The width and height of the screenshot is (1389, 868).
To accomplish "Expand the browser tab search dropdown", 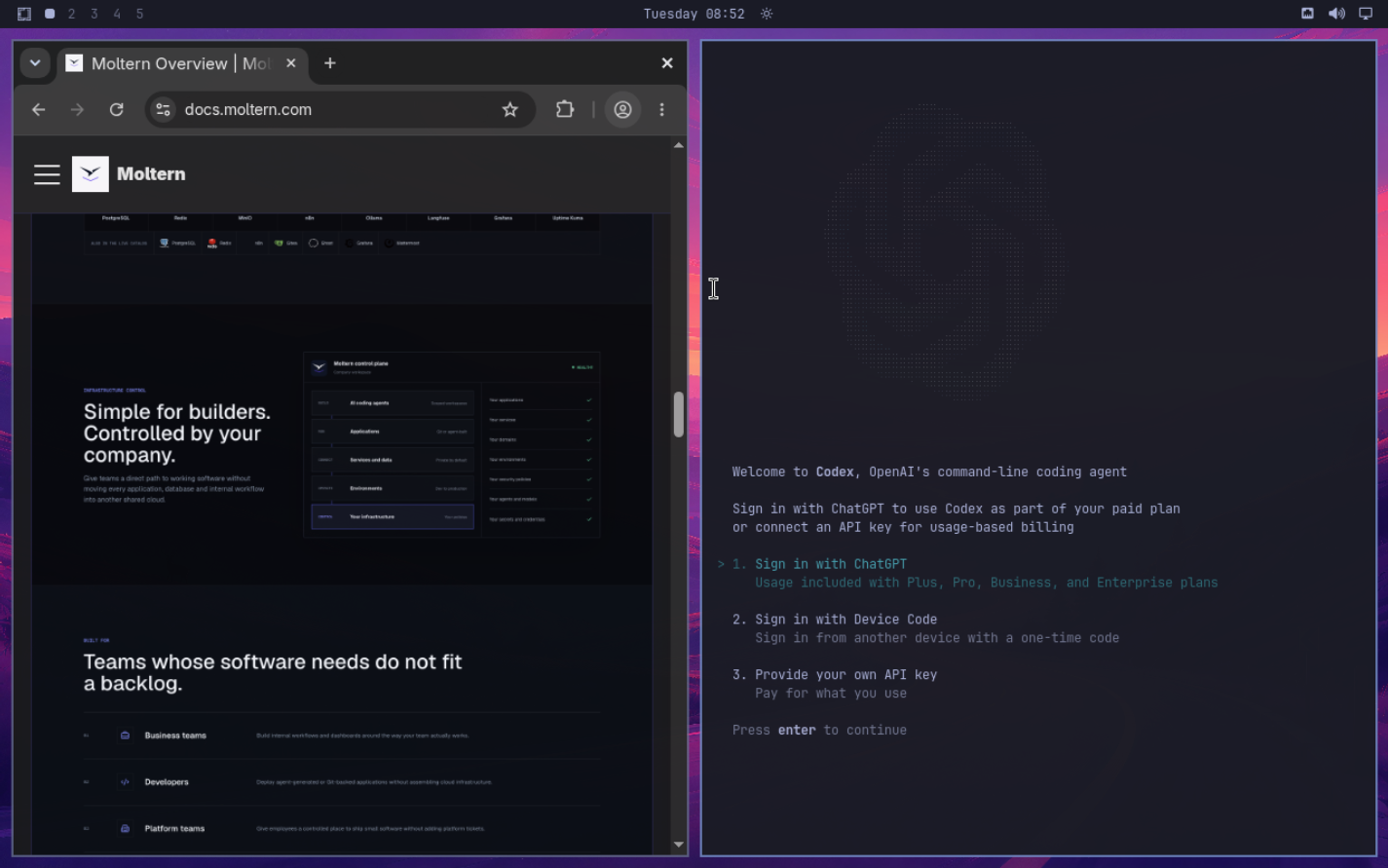I will (35, 63).
